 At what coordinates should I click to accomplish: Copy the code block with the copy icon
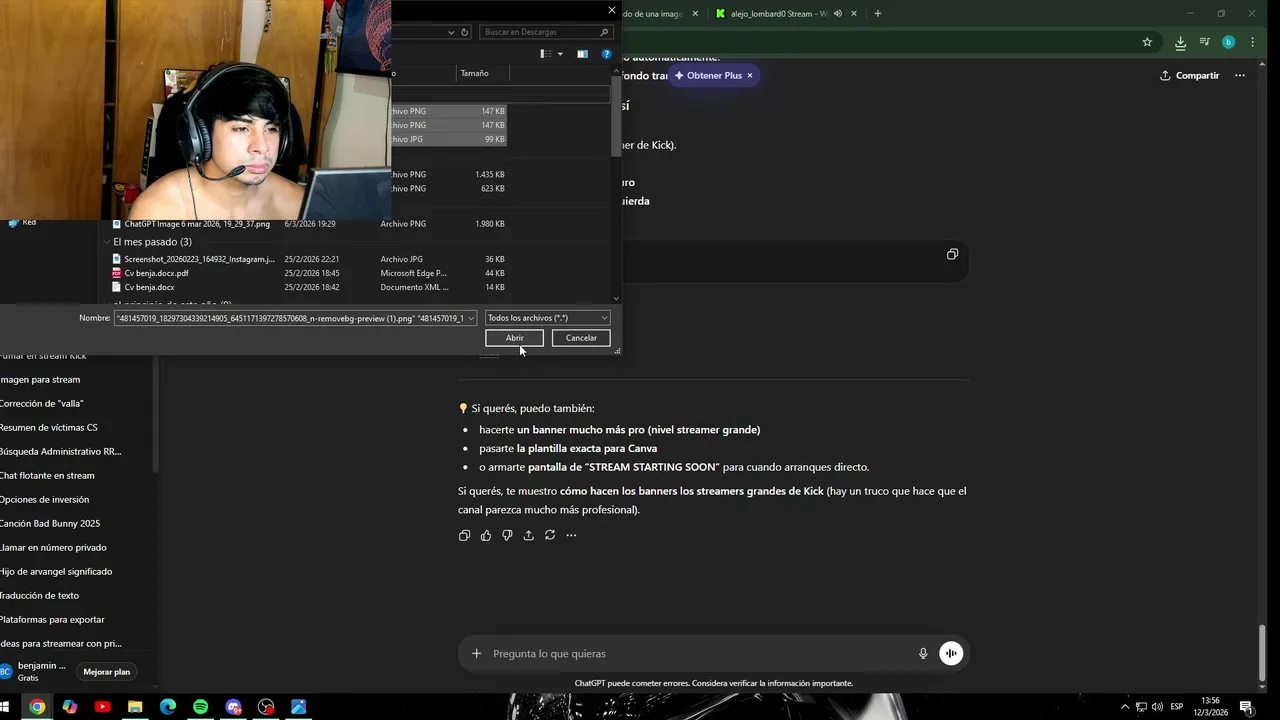click(952, 254)
